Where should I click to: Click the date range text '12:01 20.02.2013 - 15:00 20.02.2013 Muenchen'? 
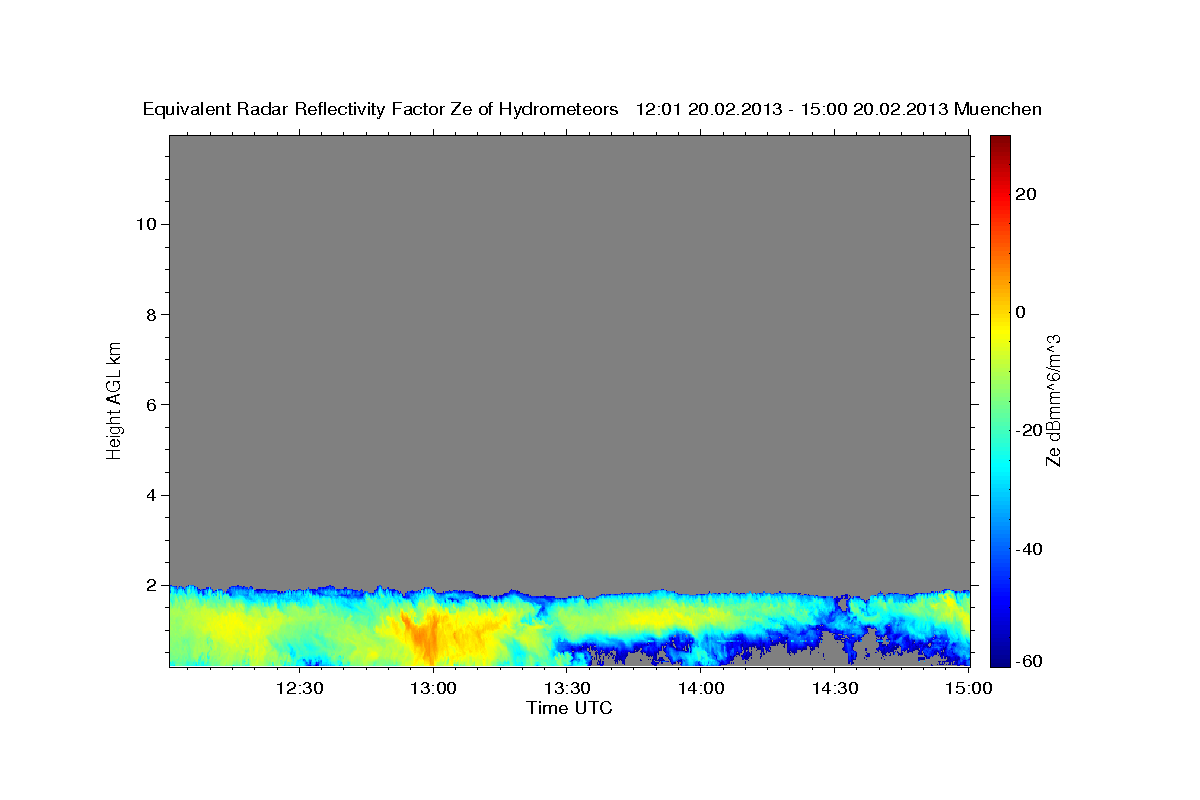click(x=839, y=109)
